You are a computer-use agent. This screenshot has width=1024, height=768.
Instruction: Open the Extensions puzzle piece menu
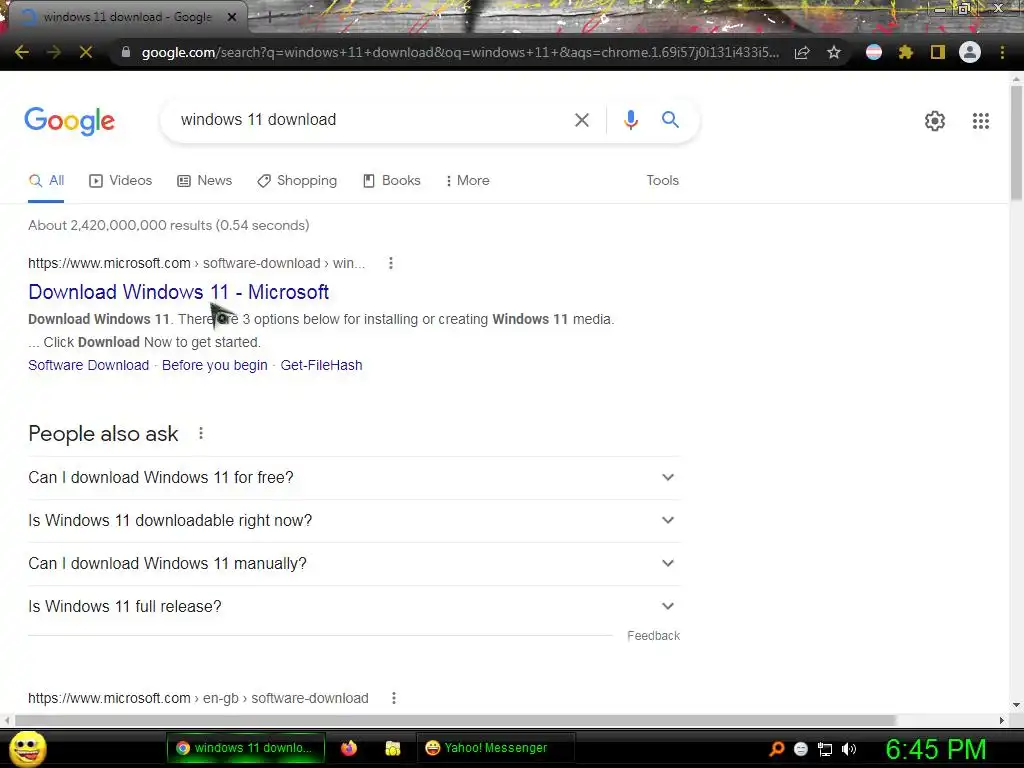click(x=906, y=52)
